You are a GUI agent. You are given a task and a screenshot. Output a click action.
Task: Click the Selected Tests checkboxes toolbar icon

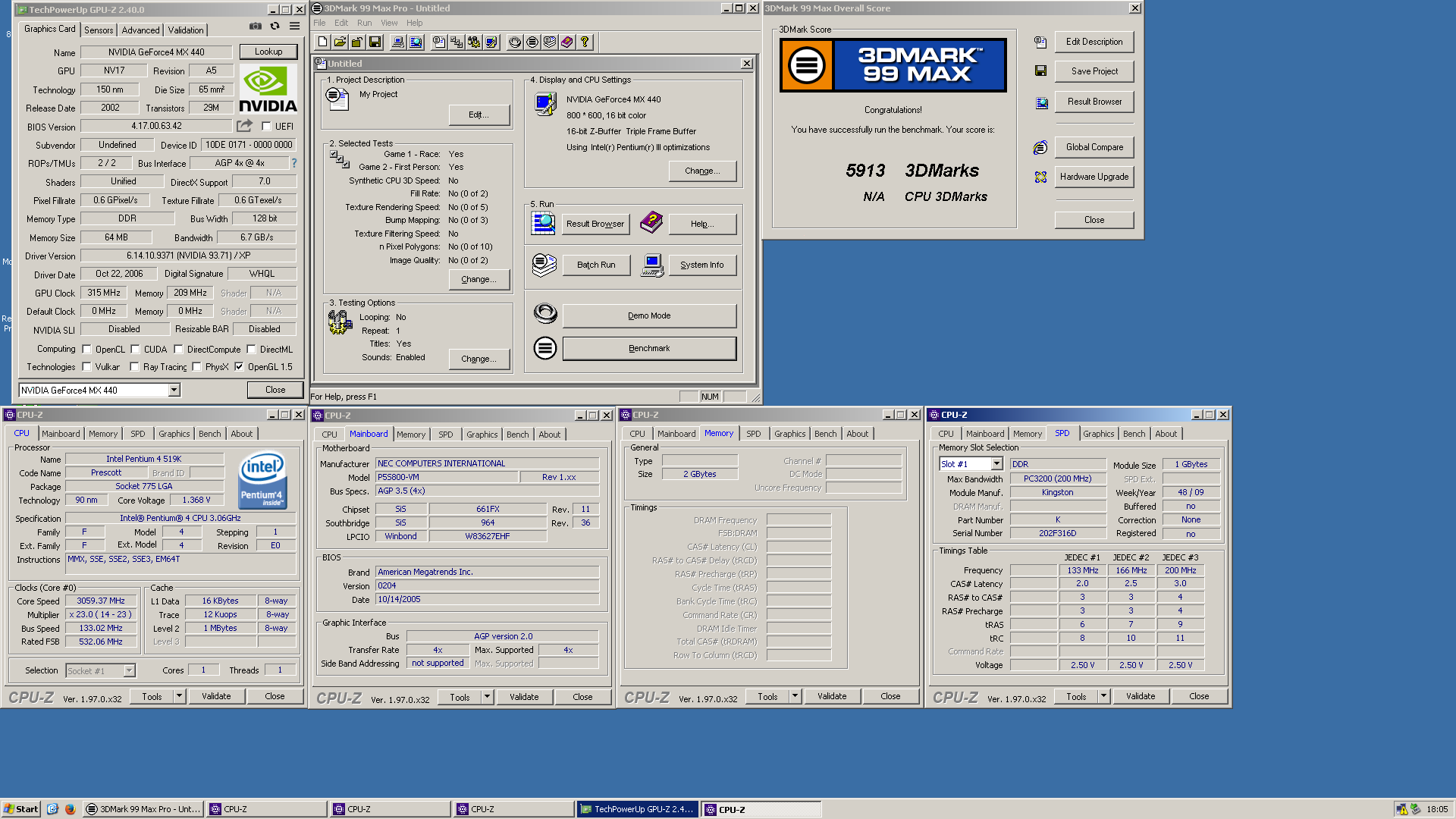457,42
